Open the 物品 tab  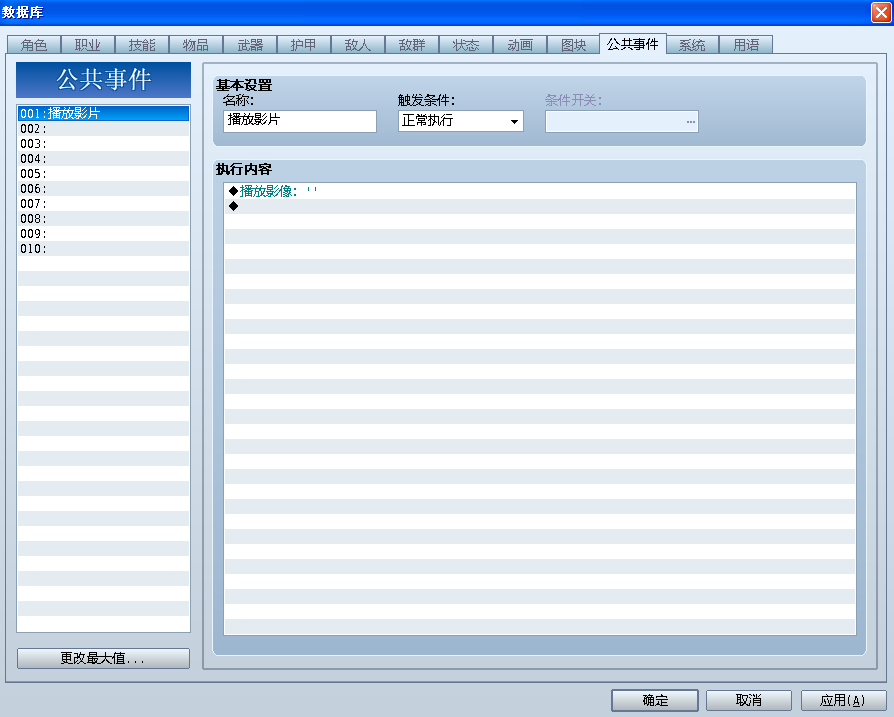(196, 44)
